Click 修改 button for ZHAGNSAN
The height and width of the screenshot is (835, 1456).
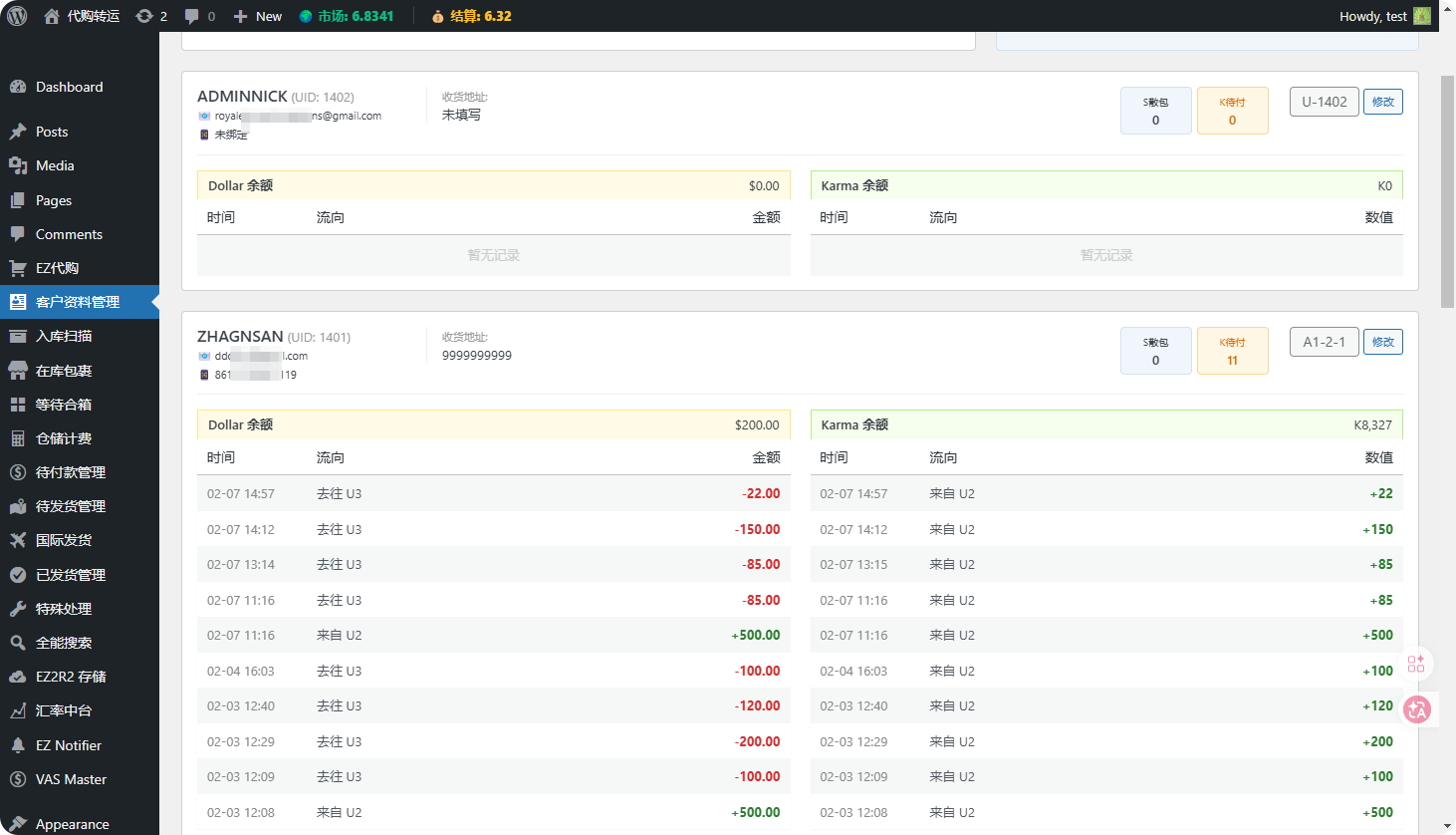click(x=1382, y=342)
